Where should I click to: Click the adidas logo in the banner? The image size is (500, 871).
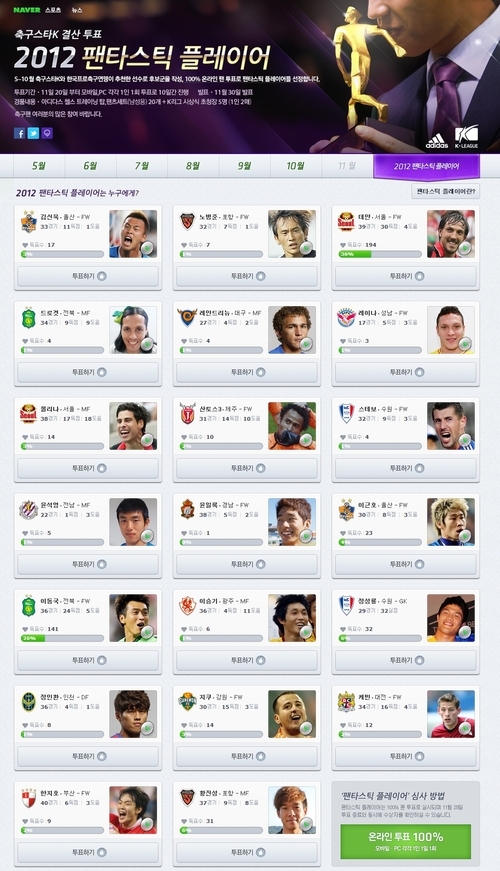[437, 141]
